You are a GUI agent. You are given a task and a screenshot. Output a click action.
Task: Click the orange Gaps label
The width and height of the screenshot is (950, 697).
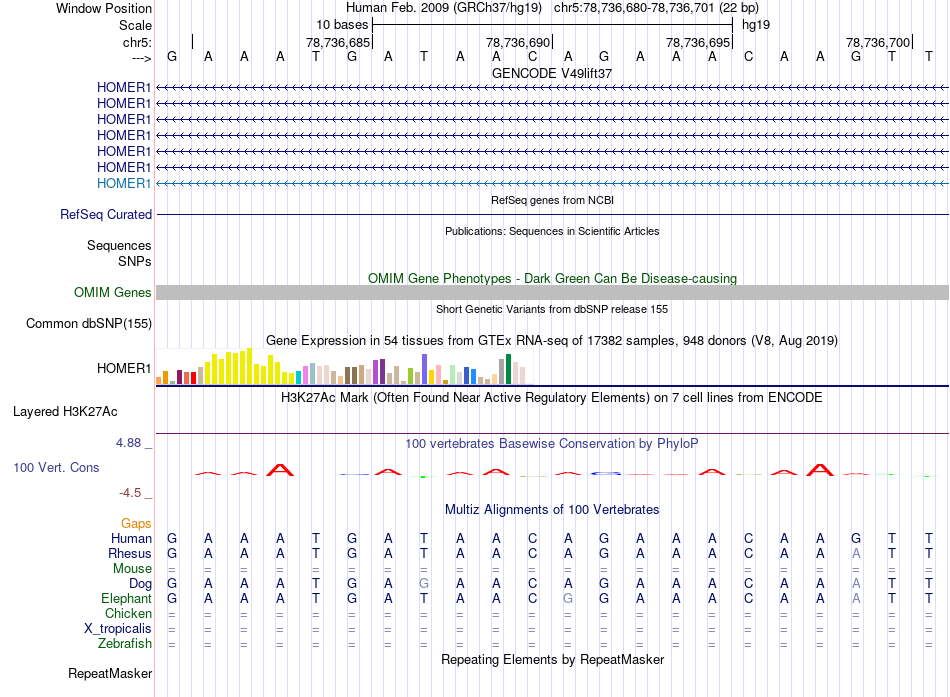136,524
